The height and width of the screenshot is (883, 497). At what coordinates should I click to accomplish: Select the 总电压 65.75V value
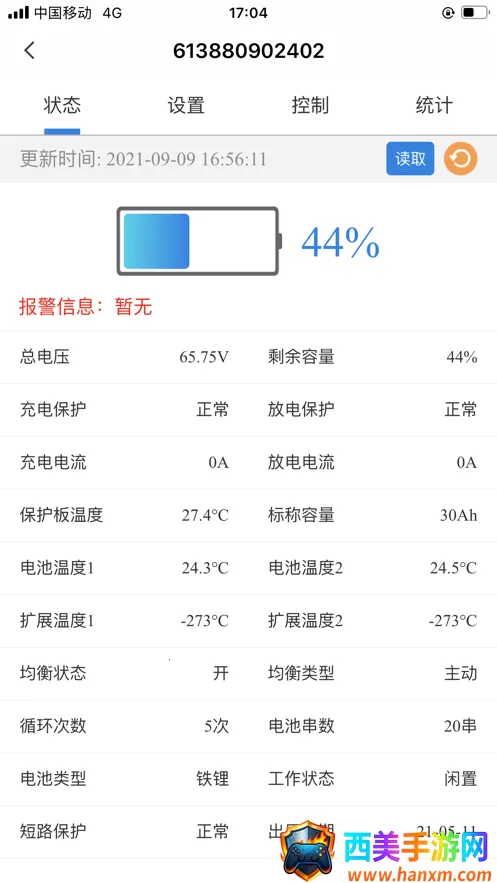point(204,357)
